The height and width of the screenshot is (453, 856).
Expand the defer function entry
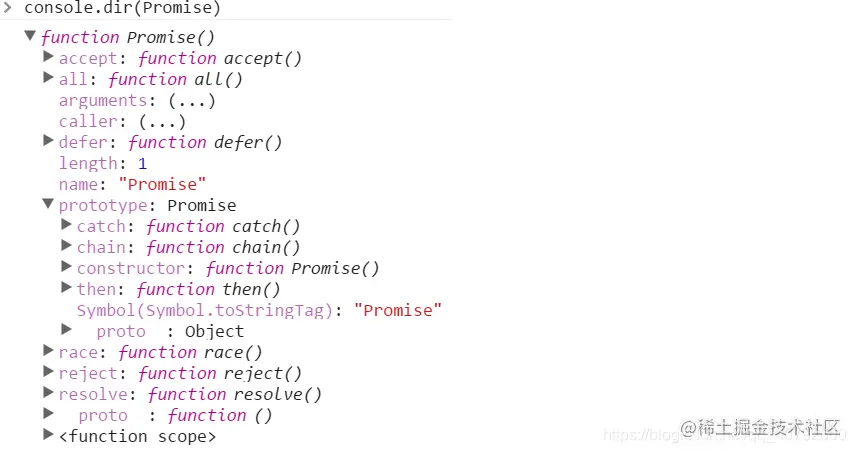[48, 141]
